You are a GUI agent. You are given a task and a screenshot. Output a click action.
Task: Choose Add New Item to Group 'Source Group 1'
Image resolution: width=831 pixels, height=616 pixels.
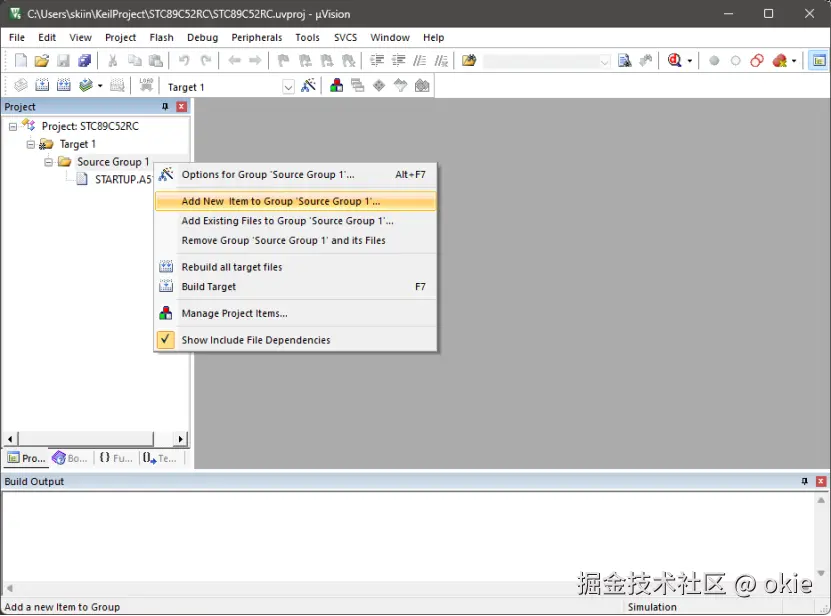[x=296, y=201]
